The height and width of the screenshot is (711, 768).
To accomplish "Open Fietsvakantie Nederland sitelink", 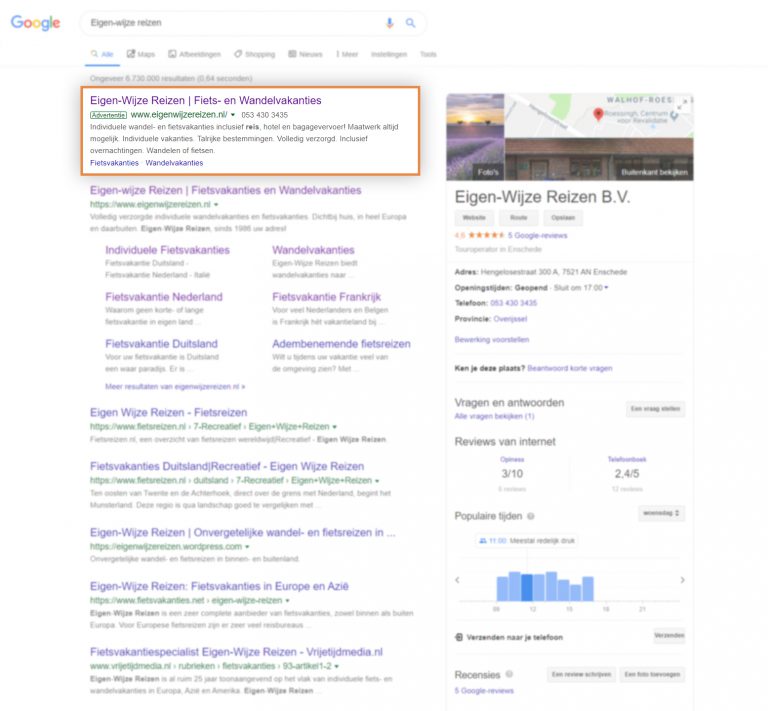I will pyautogui.click(x=164, y=297).
